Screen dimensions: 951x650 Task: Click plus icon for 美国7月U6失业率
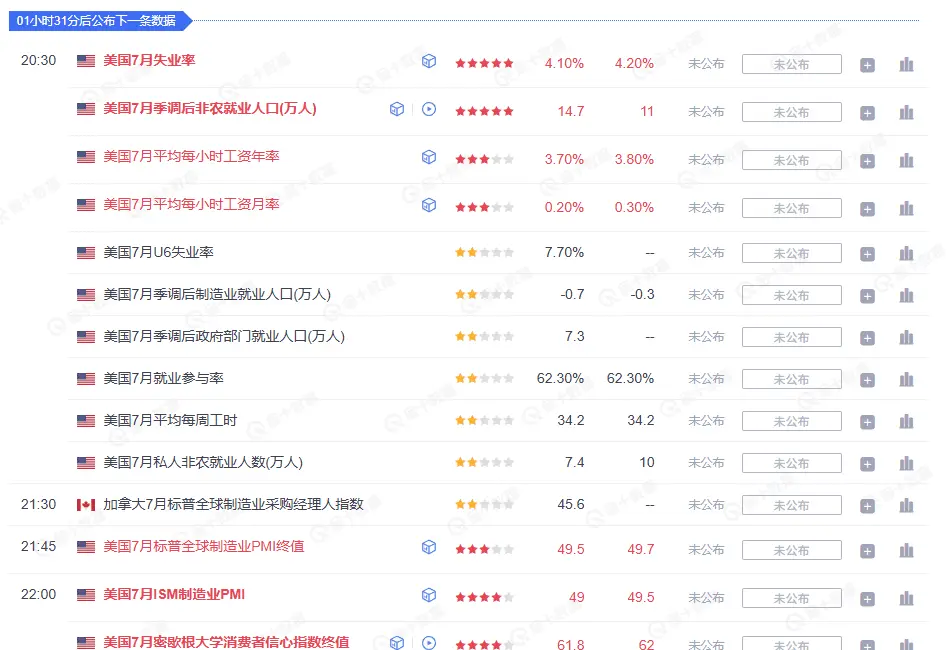(867, 254)
